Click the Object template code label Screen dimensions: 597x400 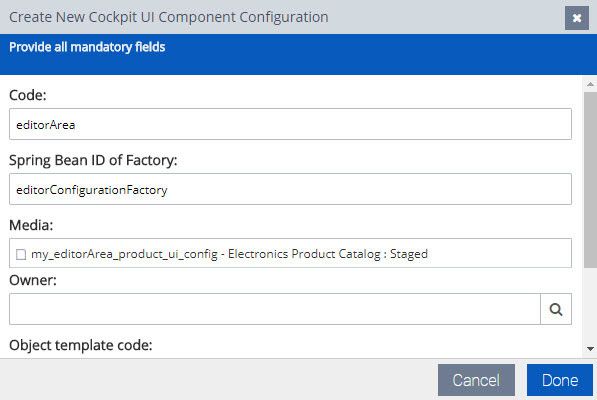[x=81, y=345]
